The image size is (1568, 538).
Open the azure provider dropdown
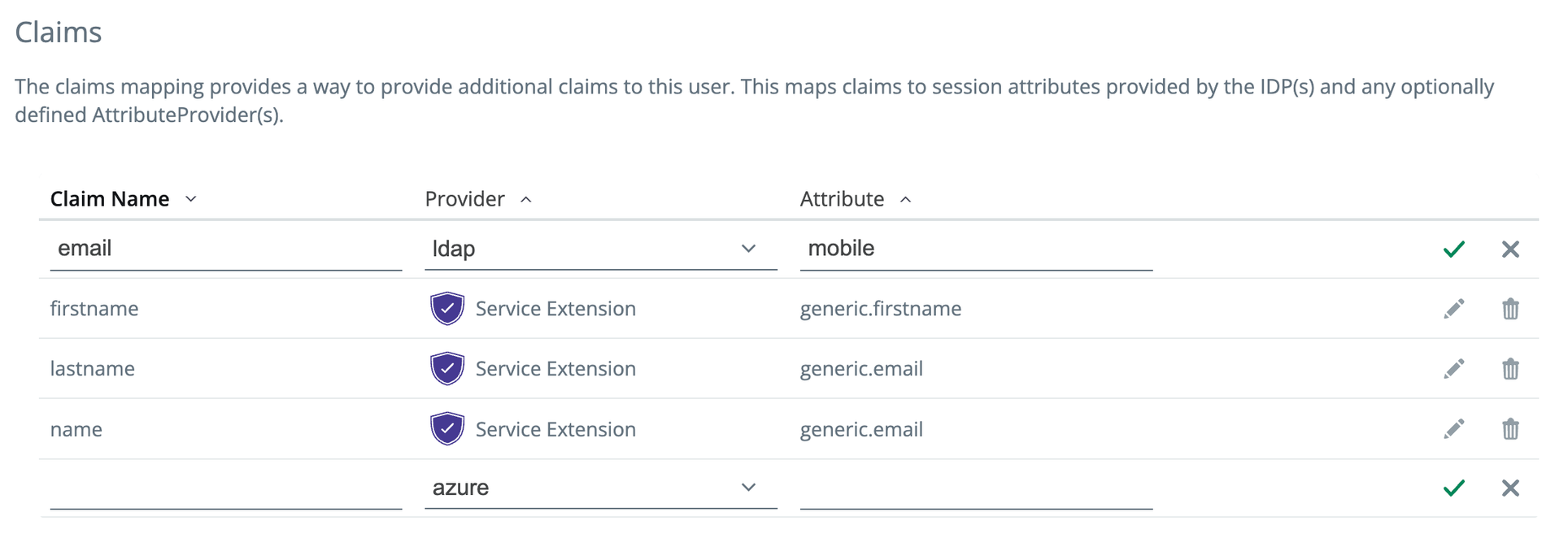click(600, 488)
